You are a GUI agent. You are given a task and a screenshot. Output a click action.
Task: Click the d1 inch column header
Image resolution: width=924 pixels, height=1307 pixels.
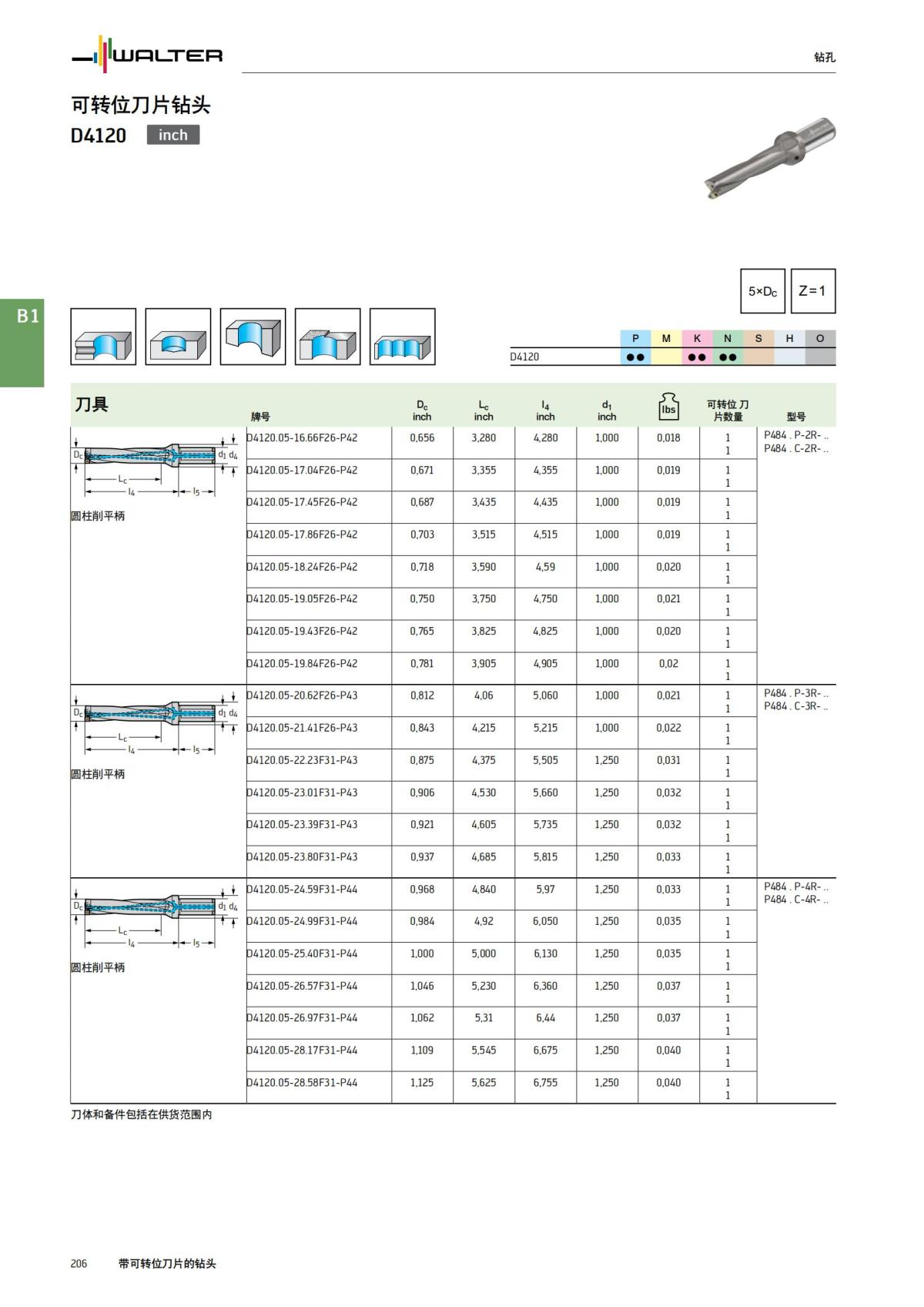click(x=607, y=411)
